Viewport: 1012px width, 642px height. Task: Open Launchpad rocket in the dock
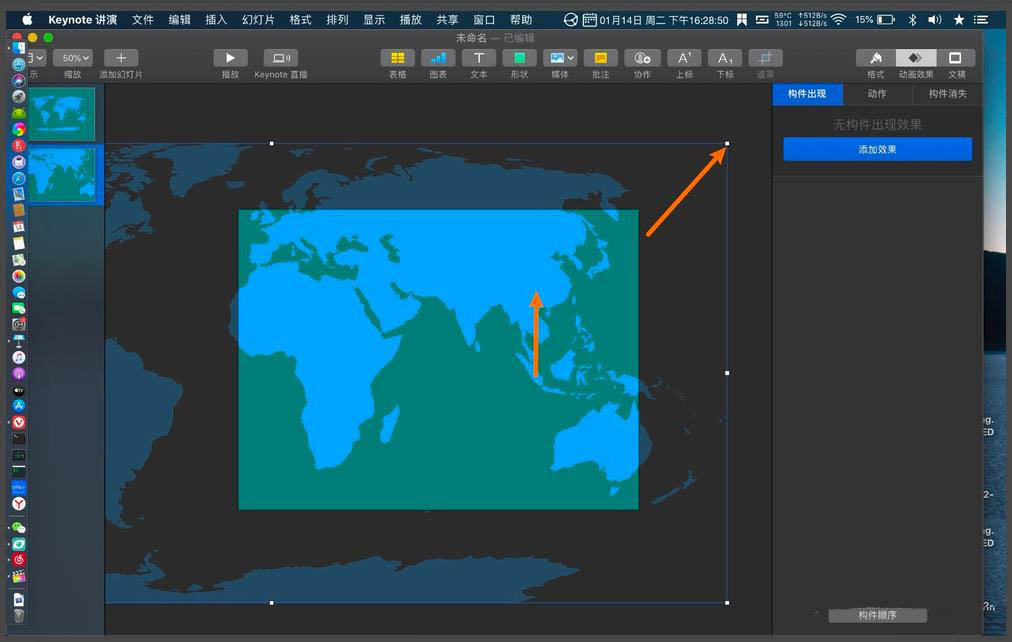(19, 97)
